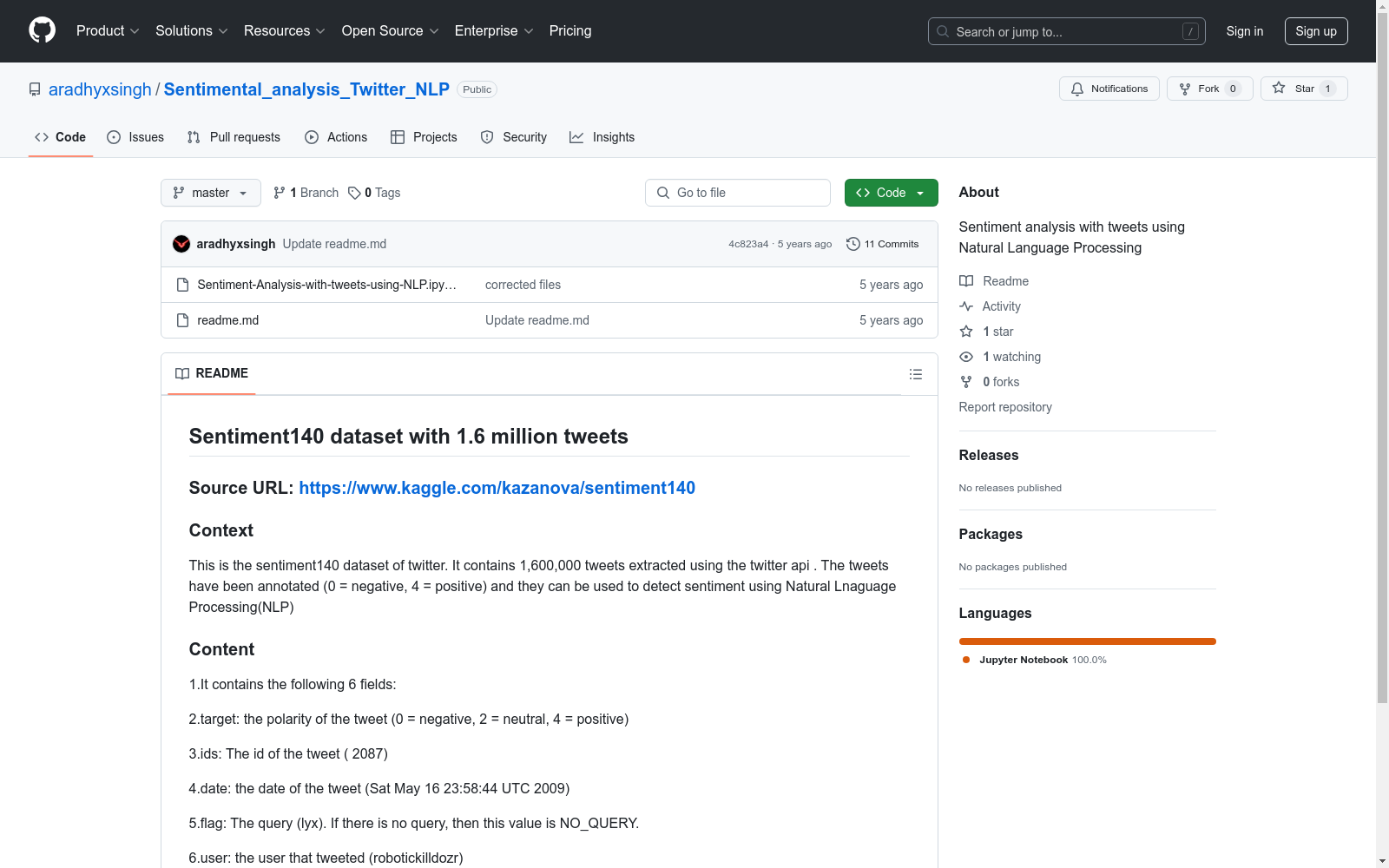Open the Kaggle sentiment140 source URL
The height and width of the screenshot is (868, 1389).
pyautogui.click(x=497, y=488)
